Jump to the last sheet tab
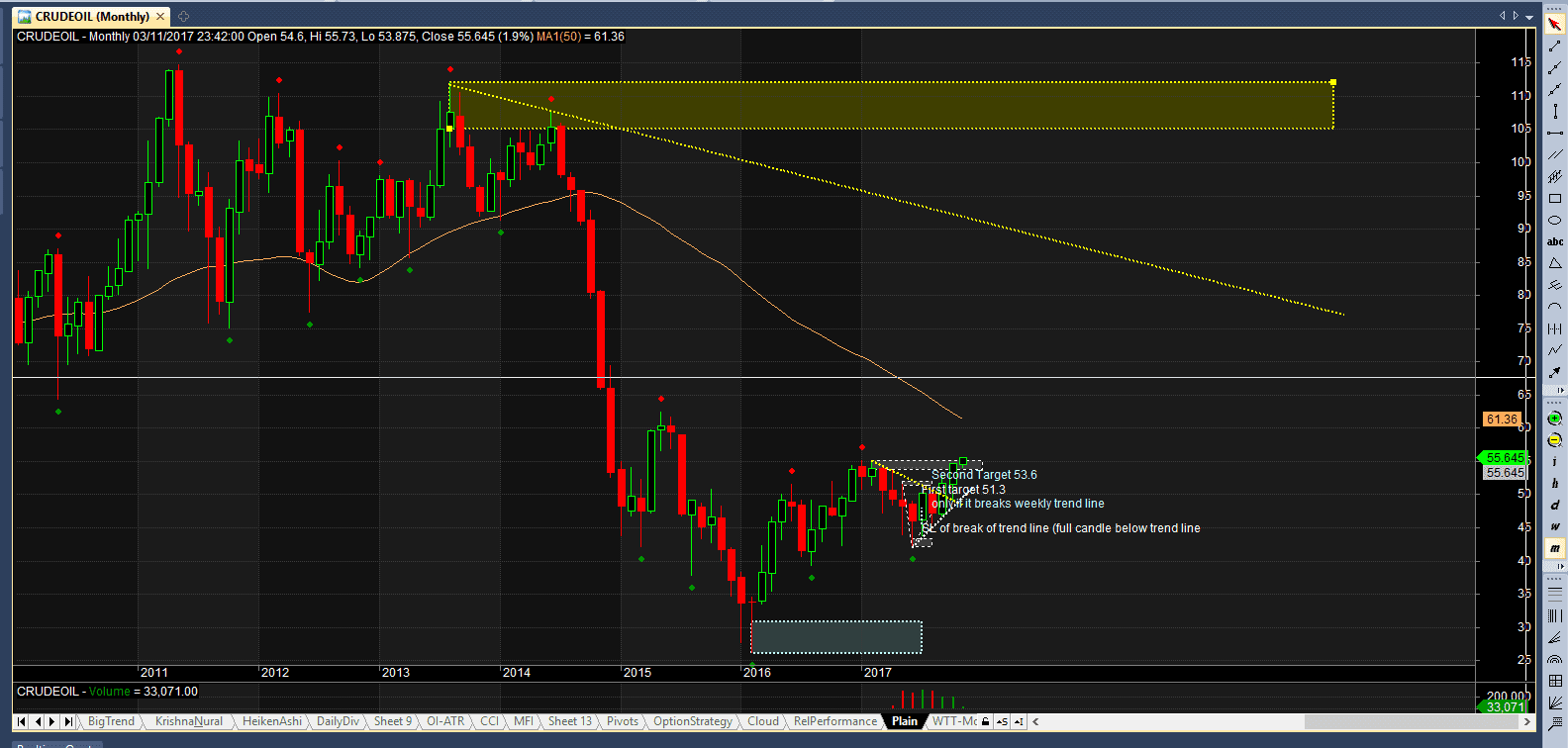Image resolution: width=1568 pixels, height=748 pixels. [x=68, y=721]
